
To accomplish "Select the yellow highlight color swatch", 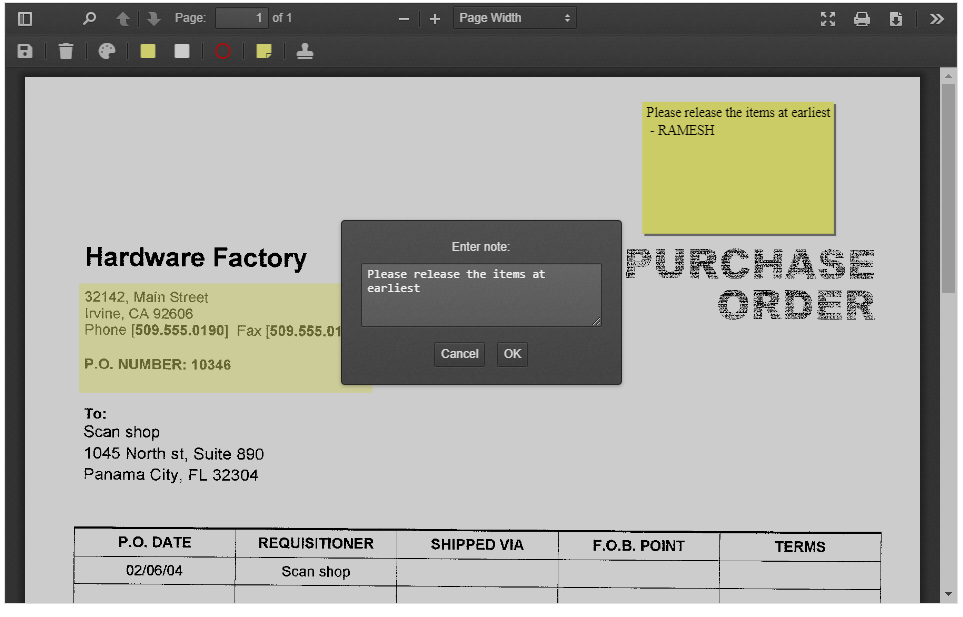I will click(x=147, y=51).
